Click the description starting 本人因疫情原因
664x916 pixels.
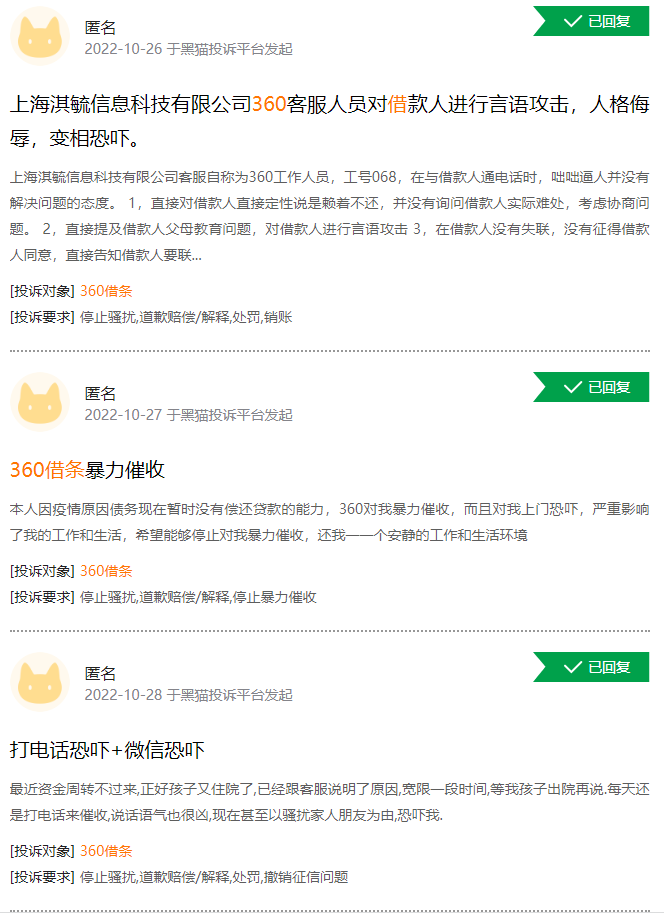click(x=330, y=522)
